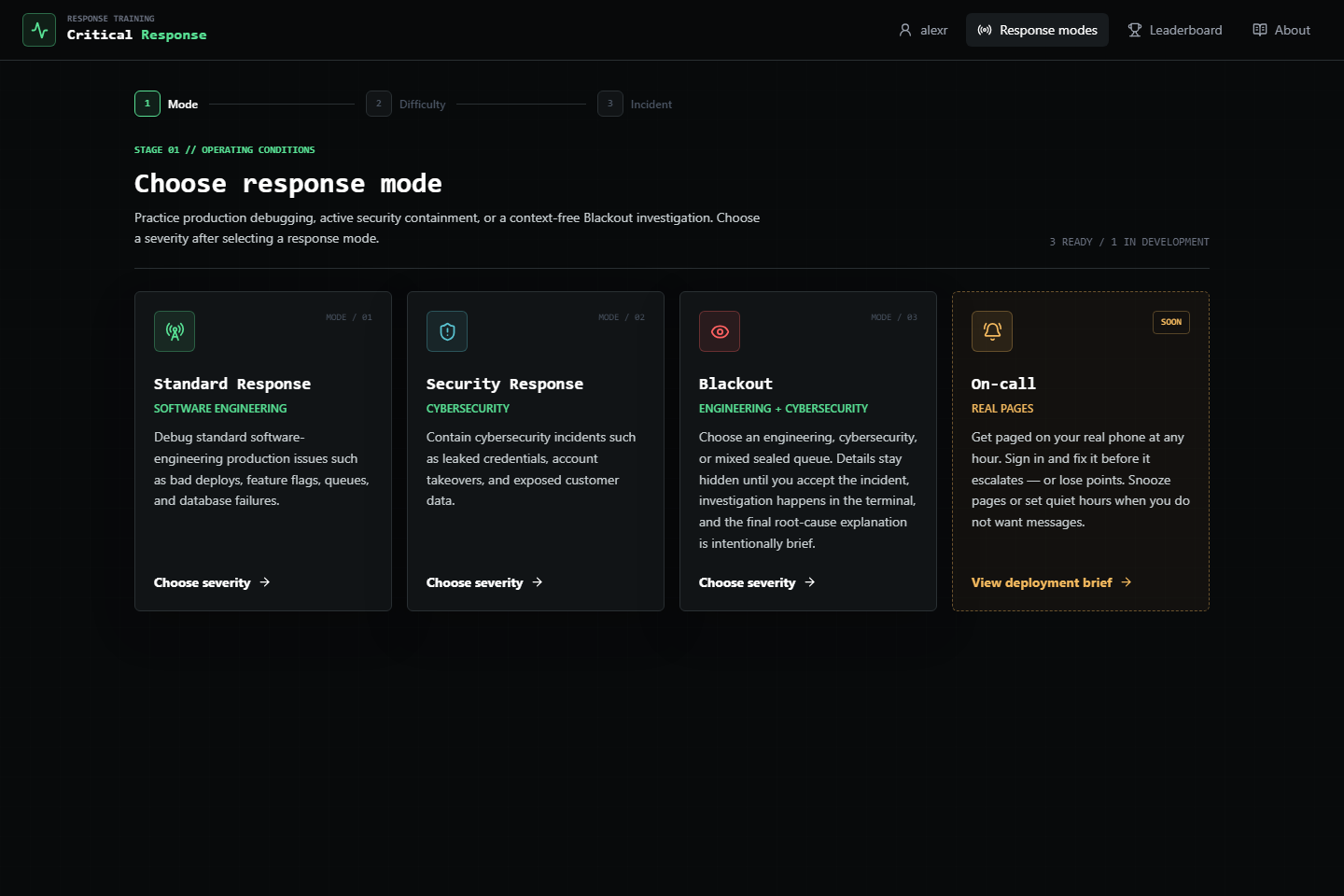Image resolution: width=1344 pixels, height=896 pixels.
Task: Open the Leaderboard page
Action: [x=1175, y=30]
